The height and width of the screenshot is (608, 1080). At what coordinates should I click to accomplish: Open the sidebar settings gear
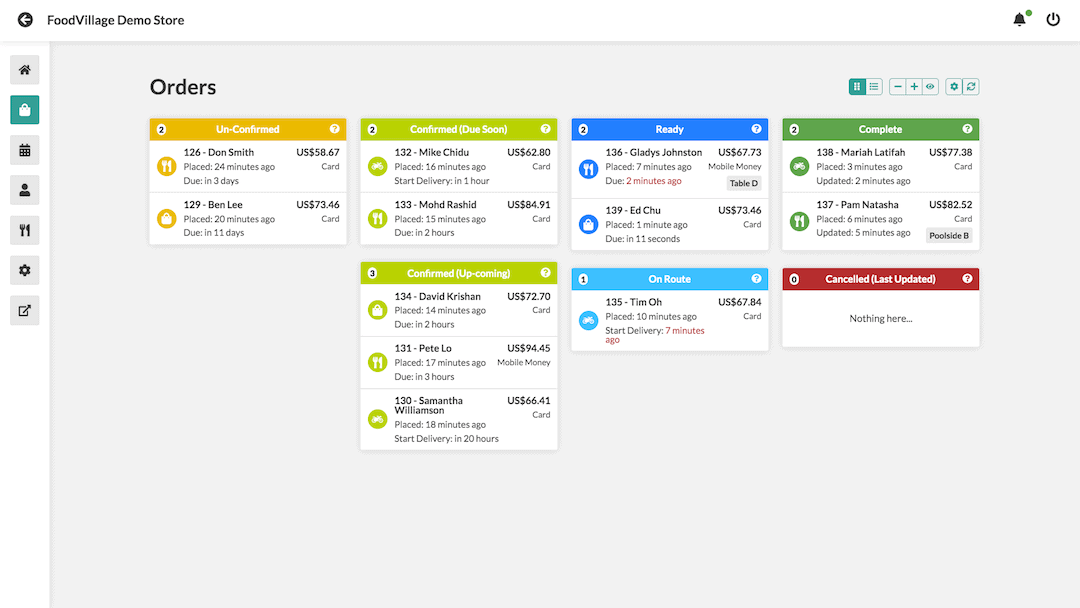coord(24,270)
